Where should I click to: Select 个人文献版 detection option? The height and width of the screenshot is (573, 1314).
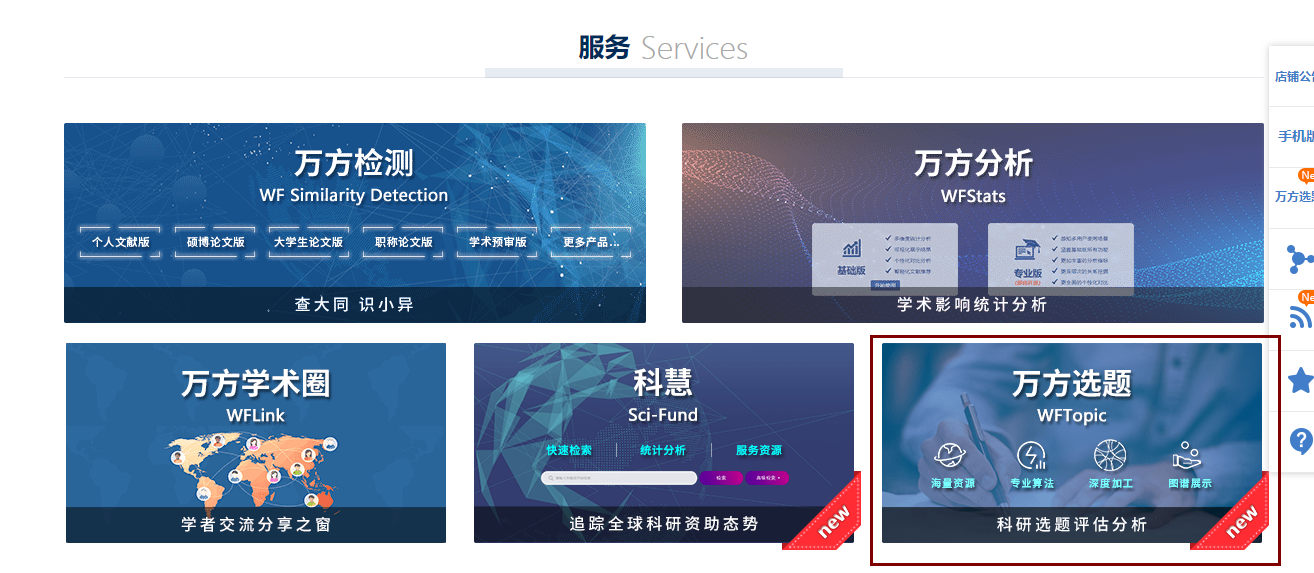[x=120, y=242]
